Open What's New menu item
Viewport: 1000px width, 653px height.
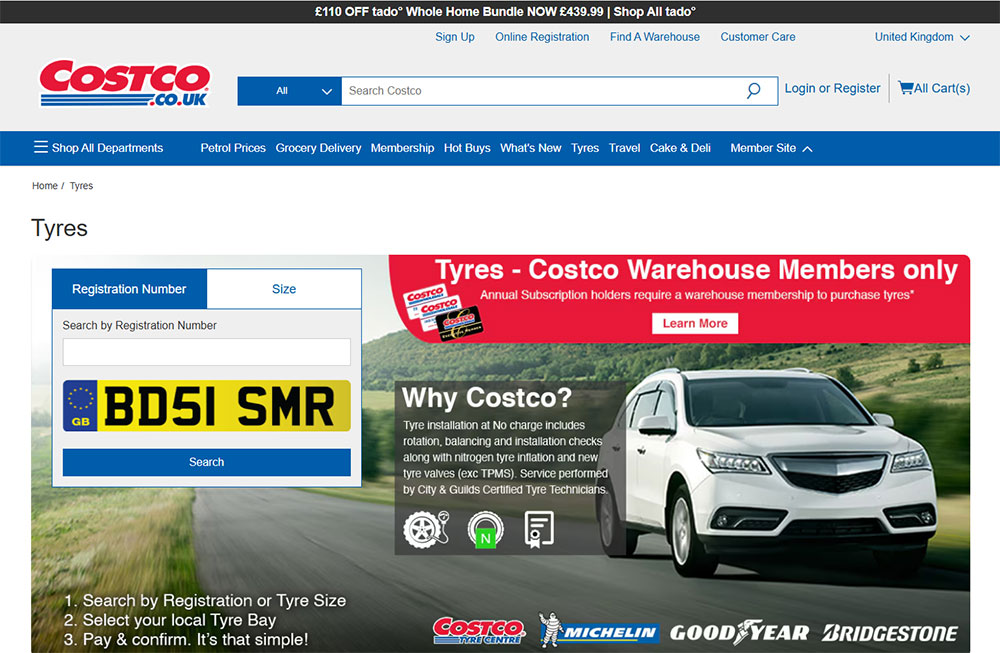531,148
